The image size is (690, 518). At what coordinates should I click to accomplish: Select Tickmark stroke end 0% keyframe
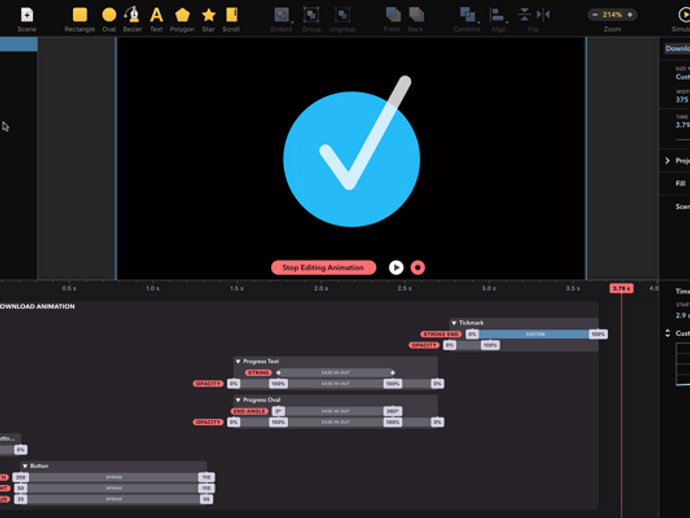click(472, 334)
